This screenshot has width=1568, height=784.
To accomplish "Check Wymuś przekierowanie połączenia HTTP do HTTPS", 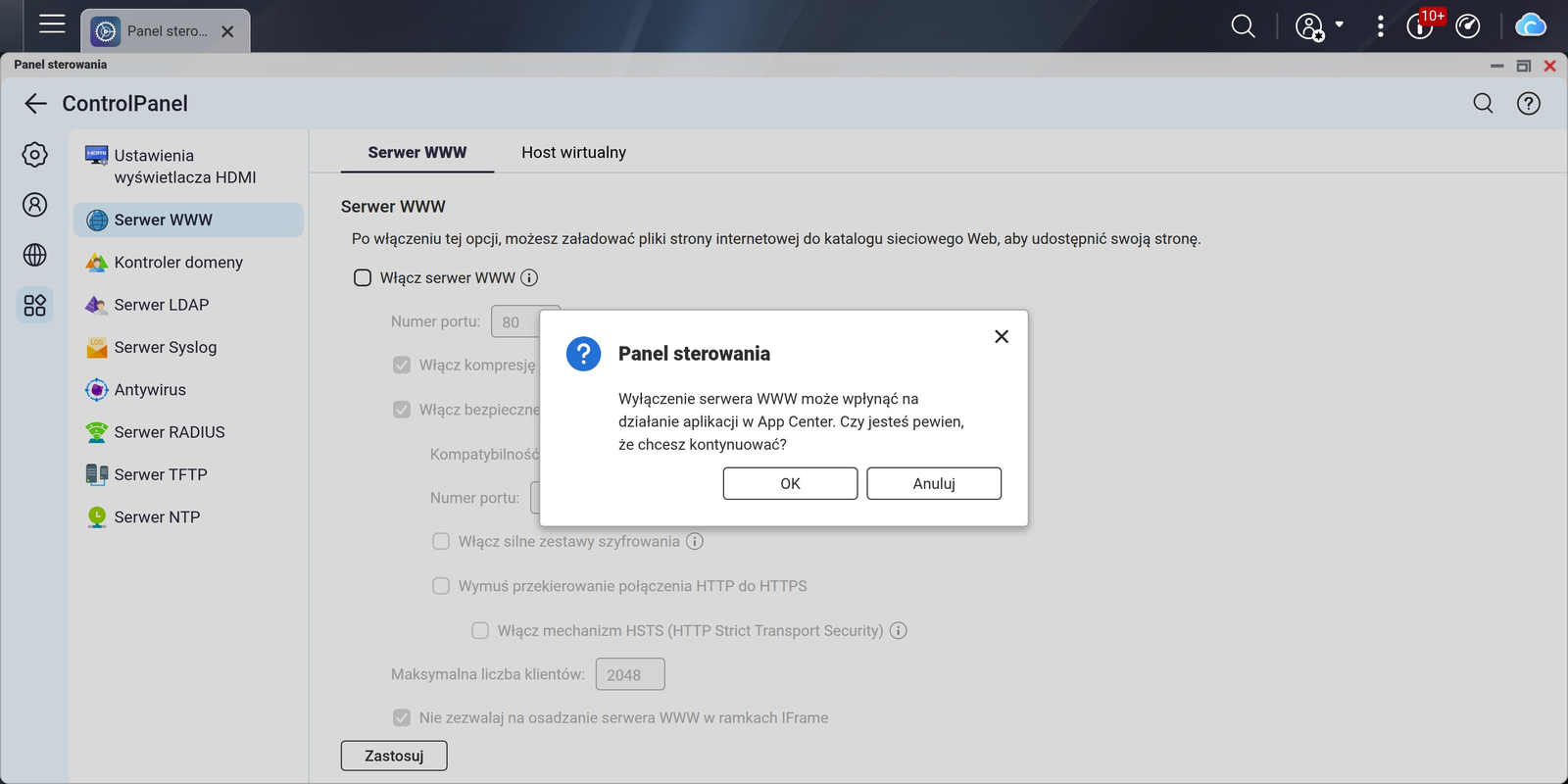I will 441,586.
